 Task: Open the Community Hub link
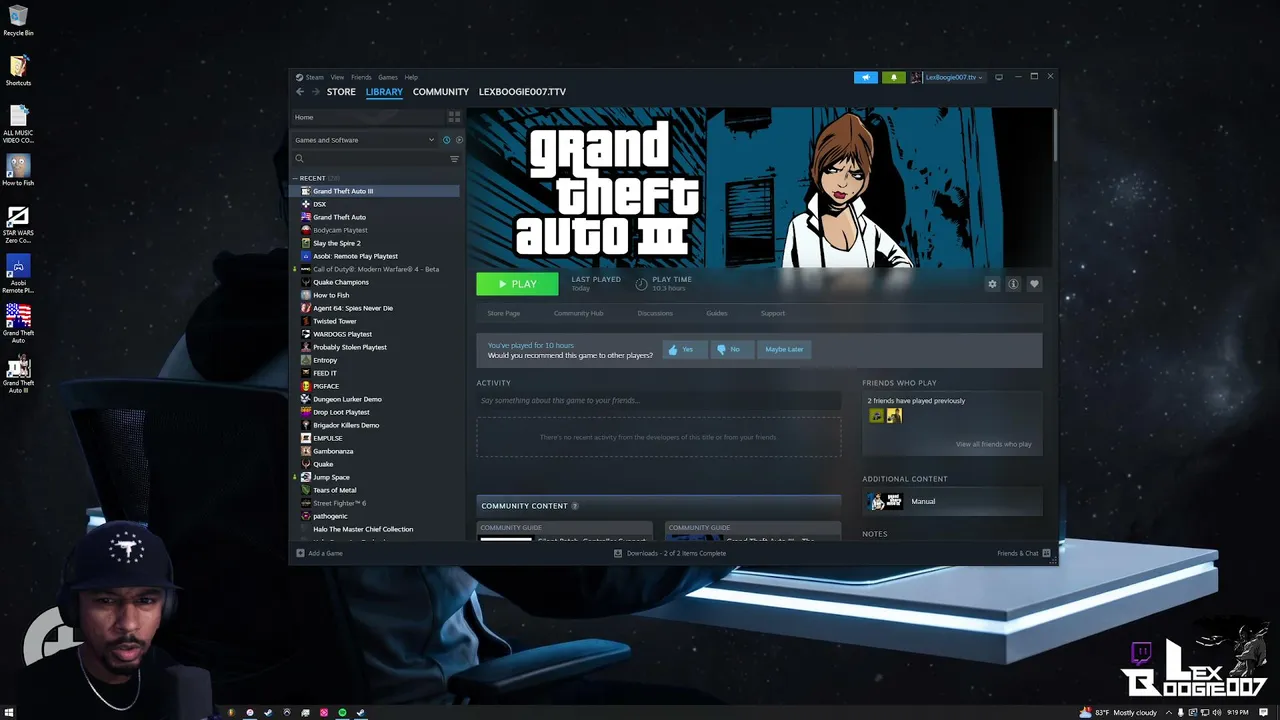tap(578, 313)
